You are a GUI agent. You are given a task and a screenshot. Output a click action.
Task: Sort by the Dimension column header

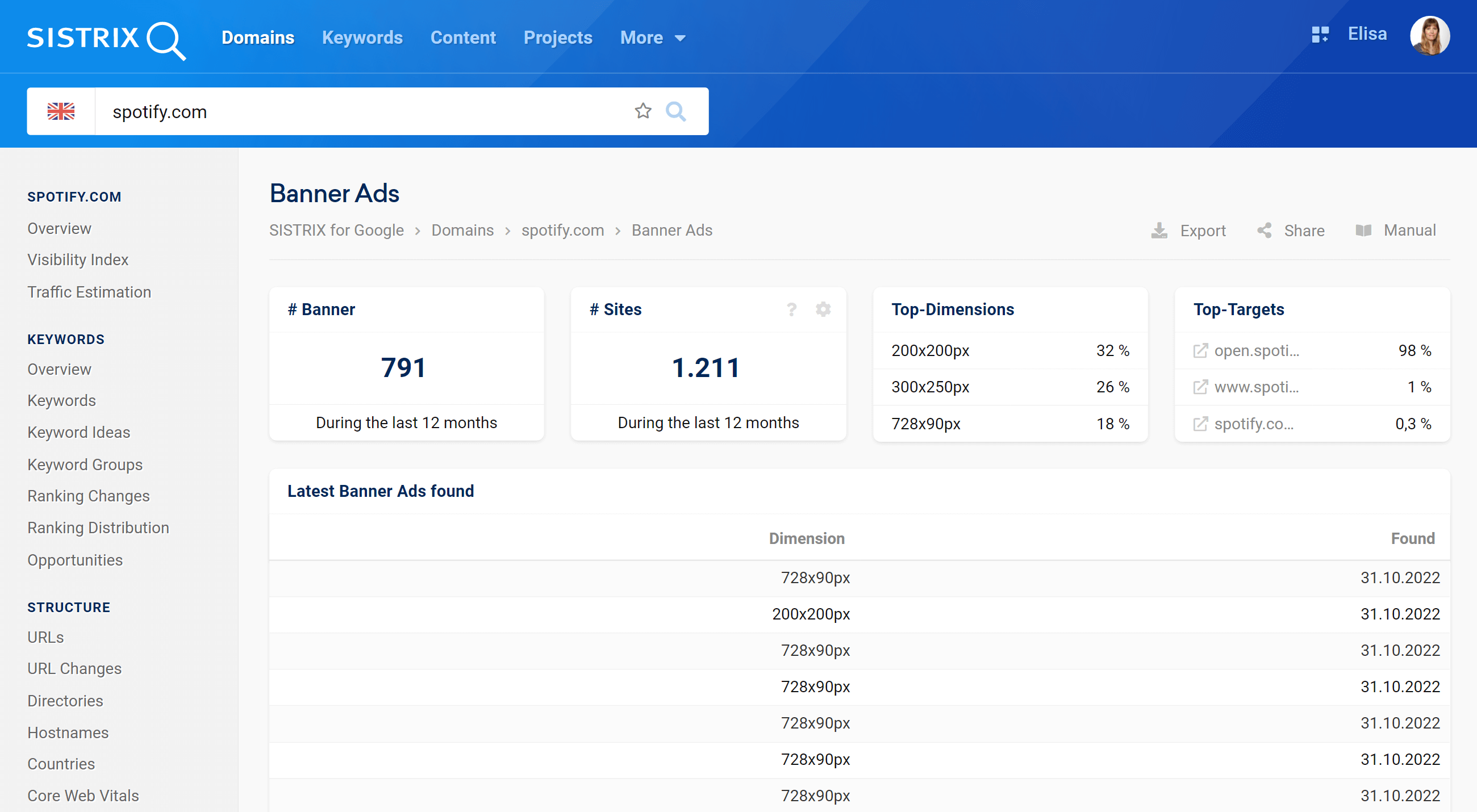807,539
